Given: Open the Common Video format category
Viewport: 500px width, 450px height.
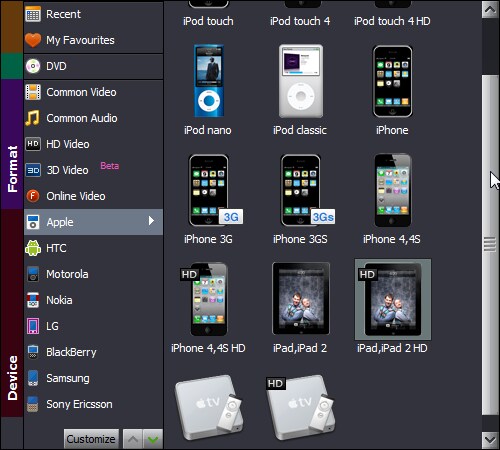Looking at the screenshot, I should tap(93, 92).
